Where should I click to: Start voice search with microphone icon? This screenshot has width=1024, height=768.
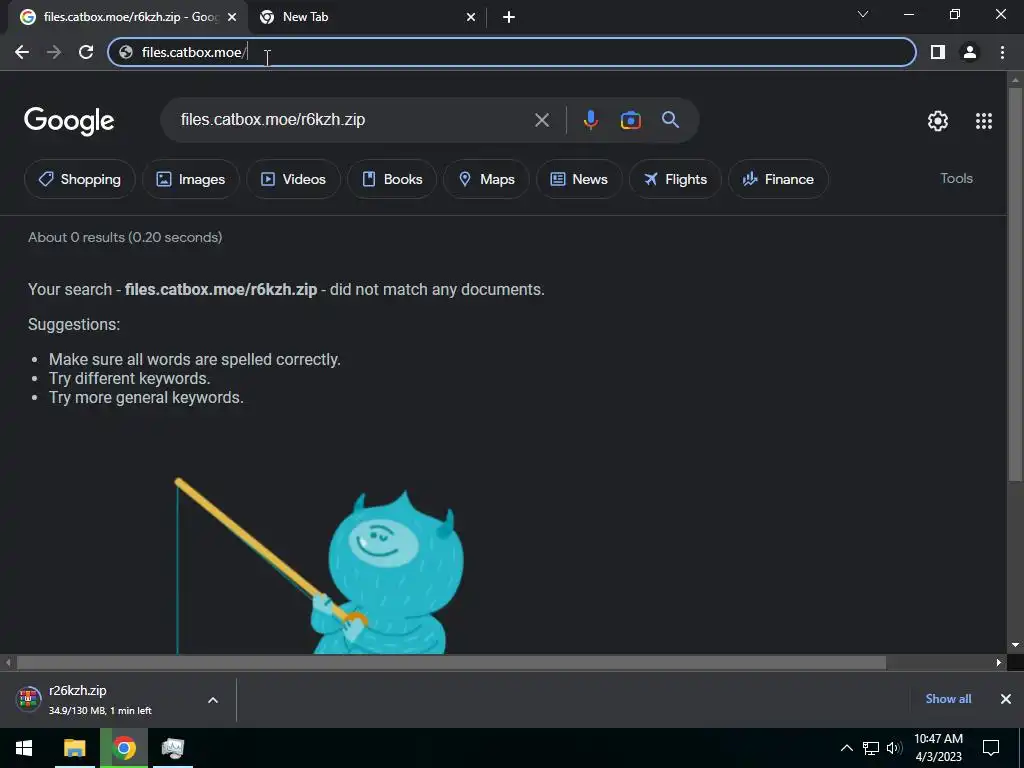590,120
